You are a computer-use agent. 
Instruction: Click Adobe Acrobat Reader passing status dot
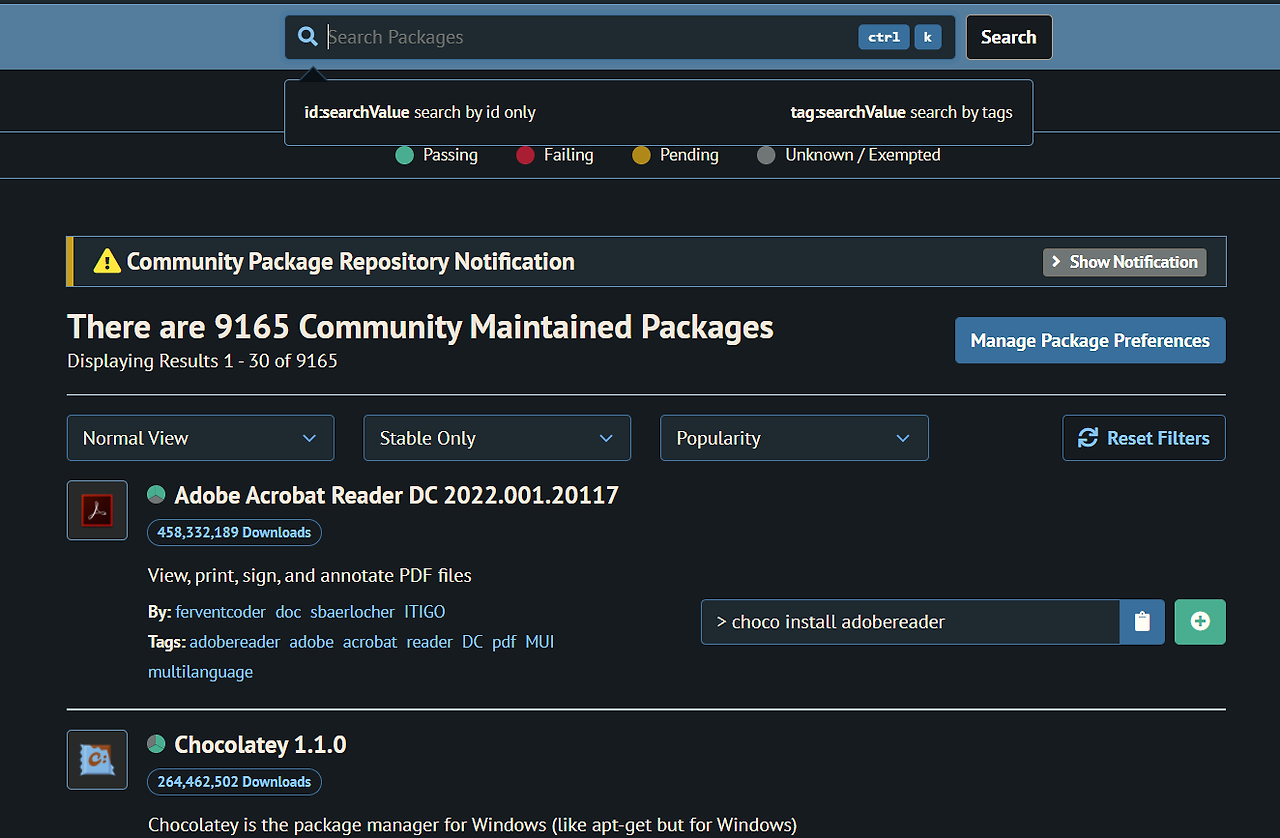(x=156, y=494)
